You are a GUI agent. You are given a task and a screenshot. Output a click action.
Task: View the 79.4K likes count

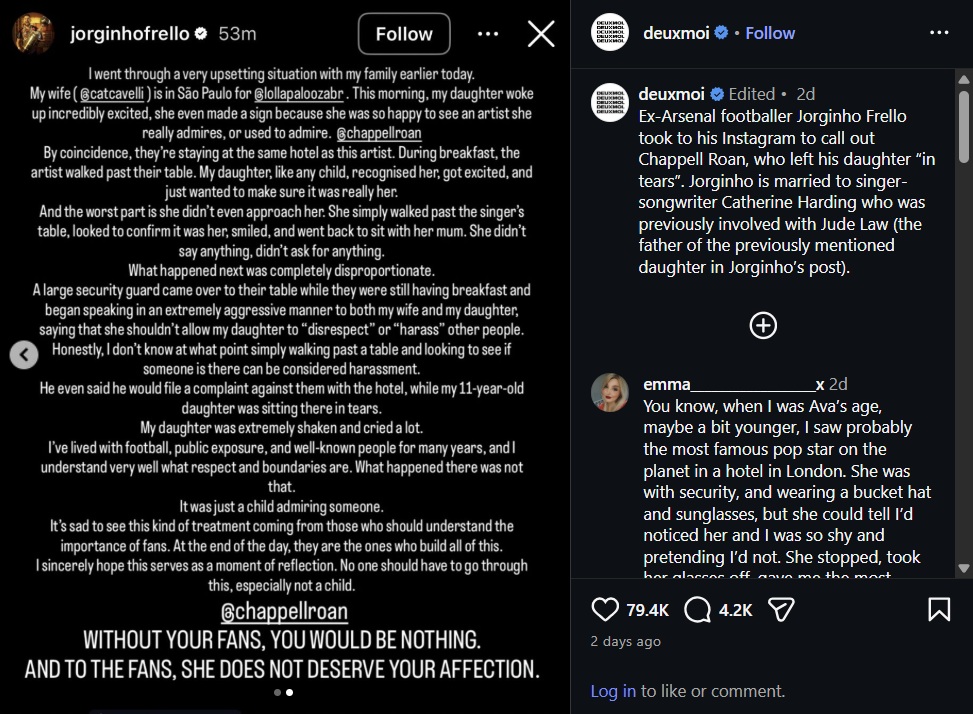coord(647,609)
